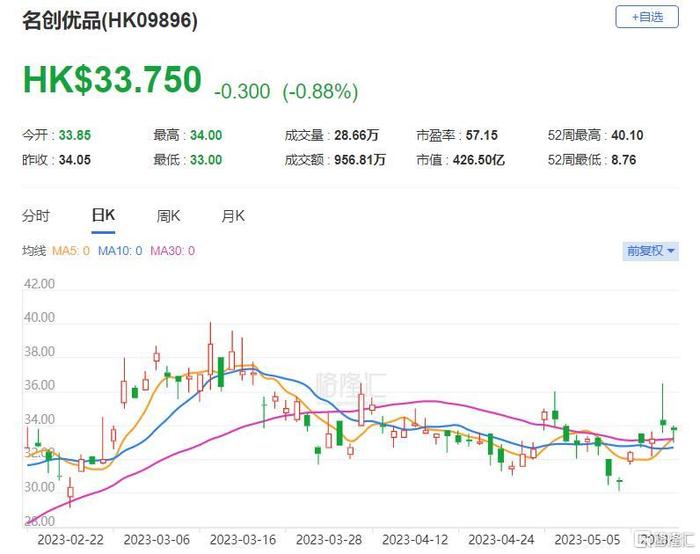
Task: Open the 周K weekly chart tab
Action: tap(168, 216)
